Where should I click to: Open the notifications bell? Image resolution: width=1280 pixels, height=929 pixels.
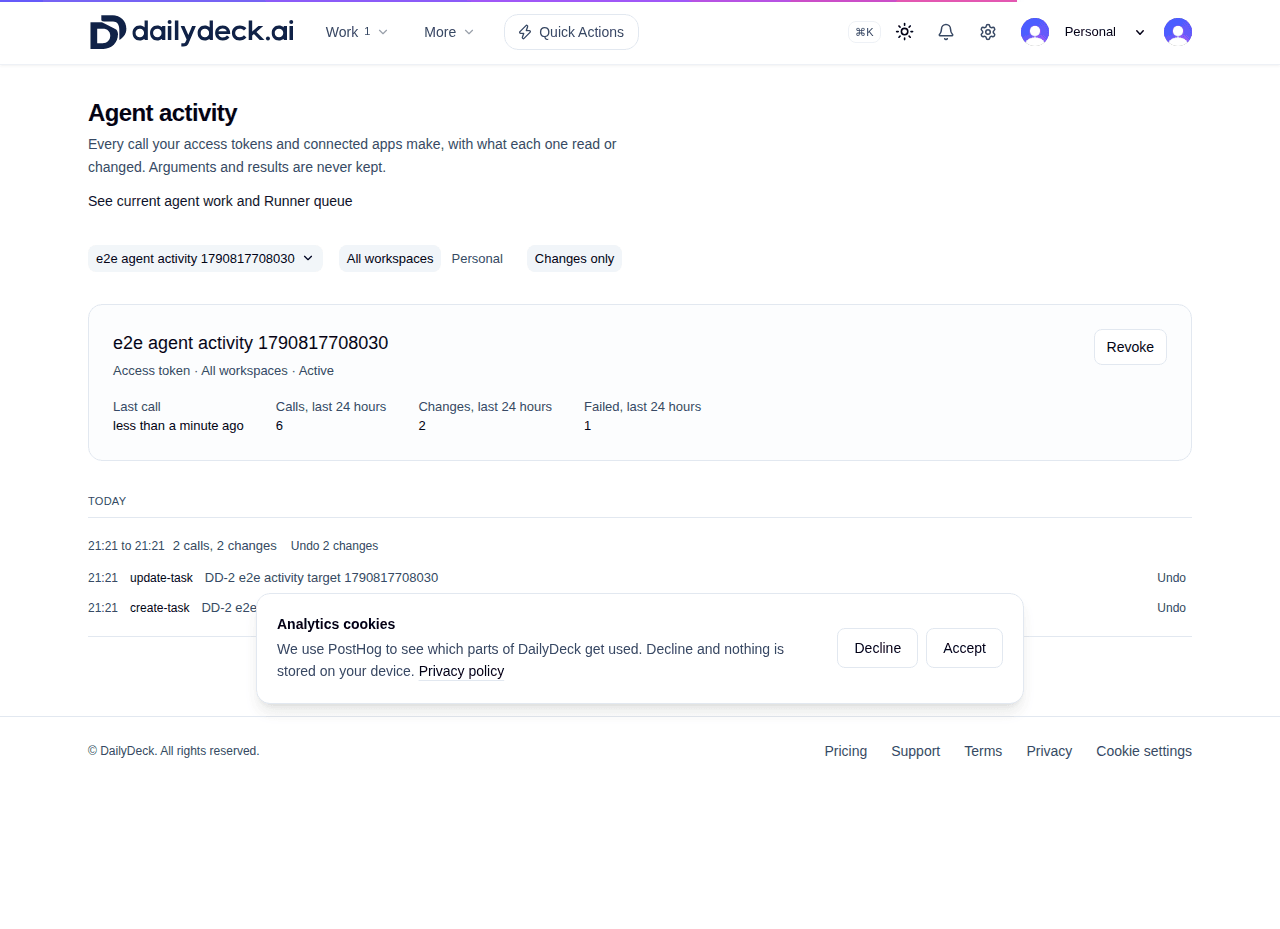pos(946,32)
